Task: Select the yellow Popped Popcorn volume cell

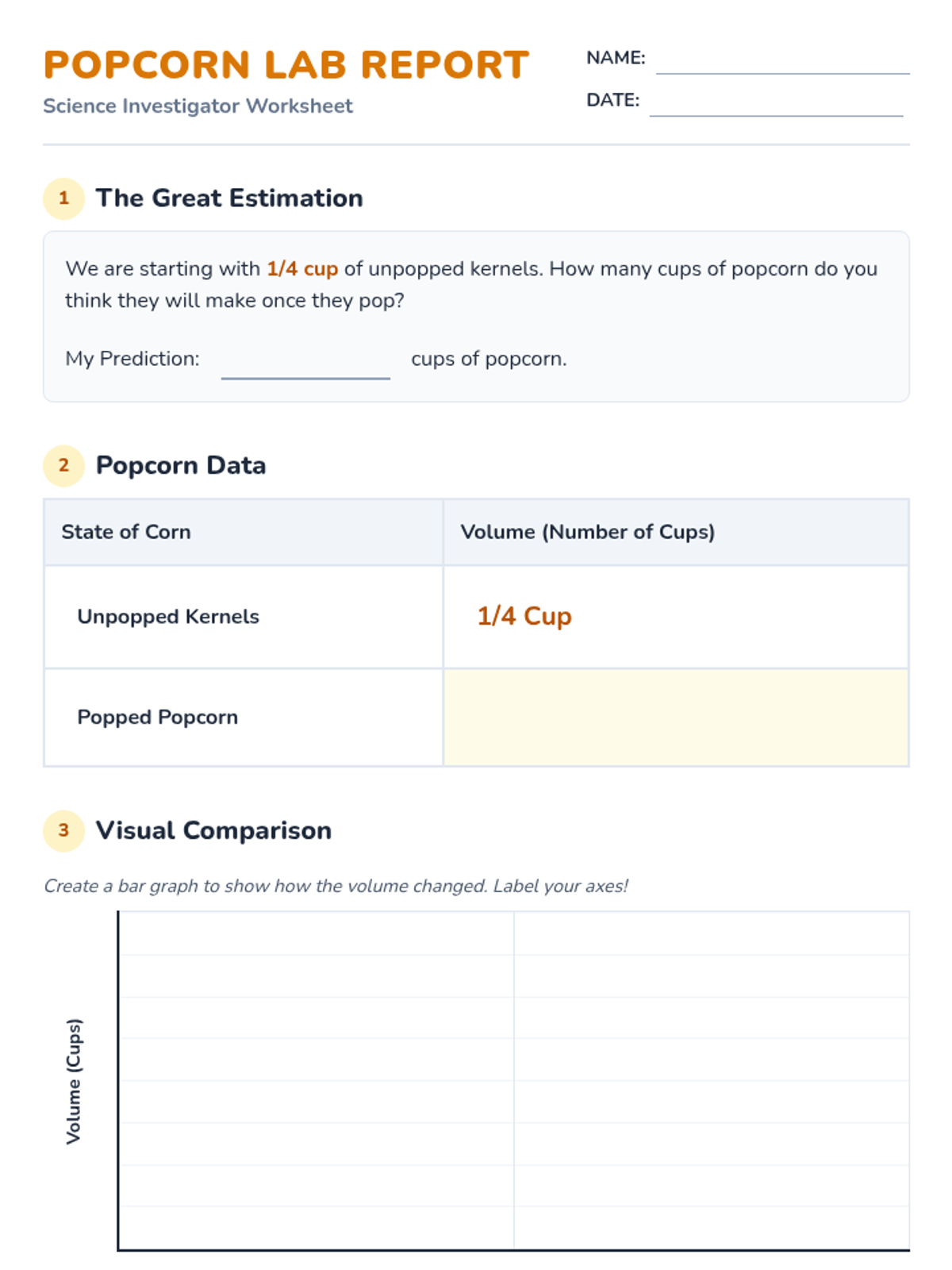Action: click(x=676, y=718)
